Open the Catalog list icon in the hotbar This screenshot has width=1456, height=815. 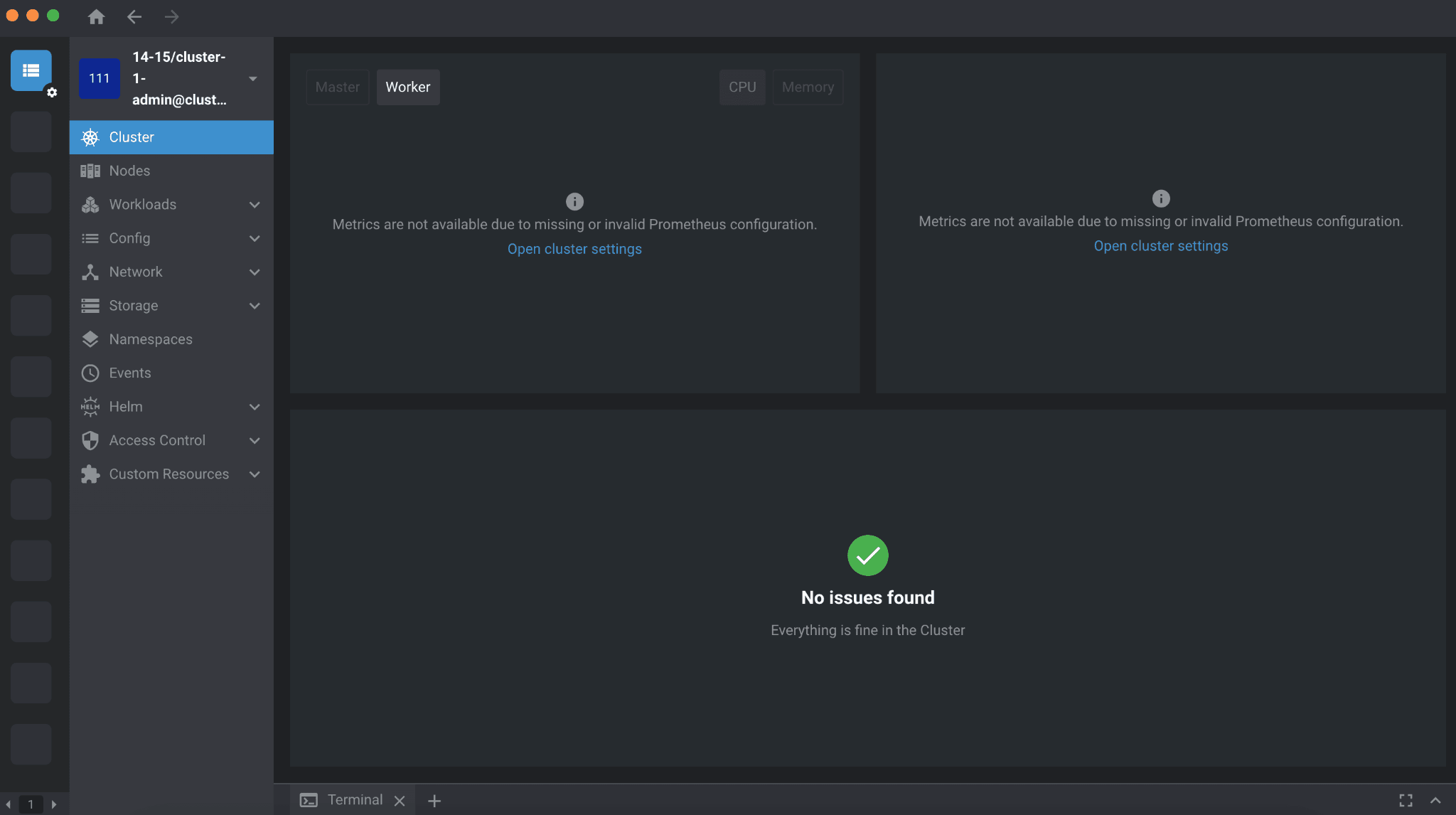tap(31, 70)
